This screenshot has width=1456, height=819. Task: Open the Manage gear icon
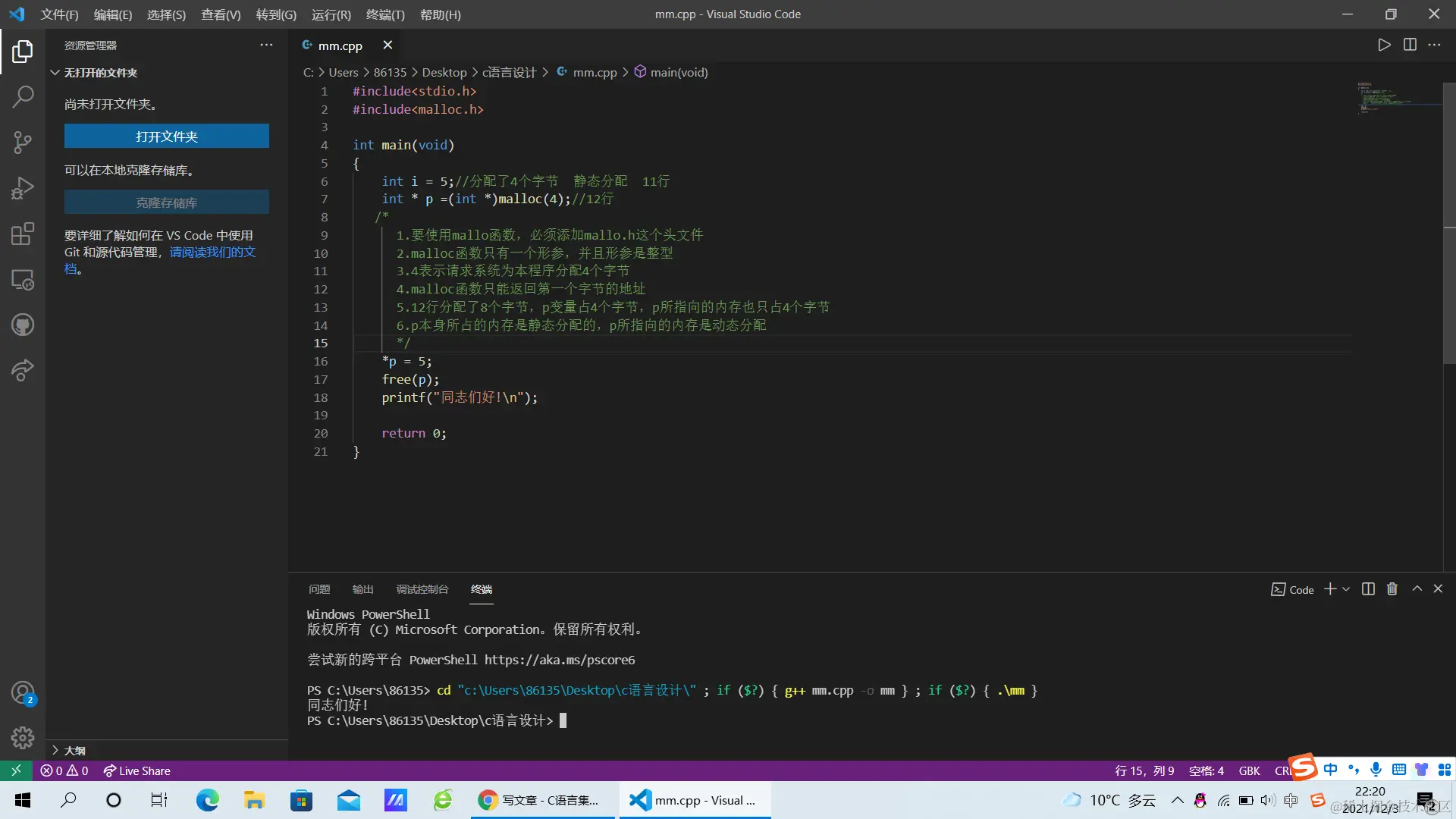[23, 737]
